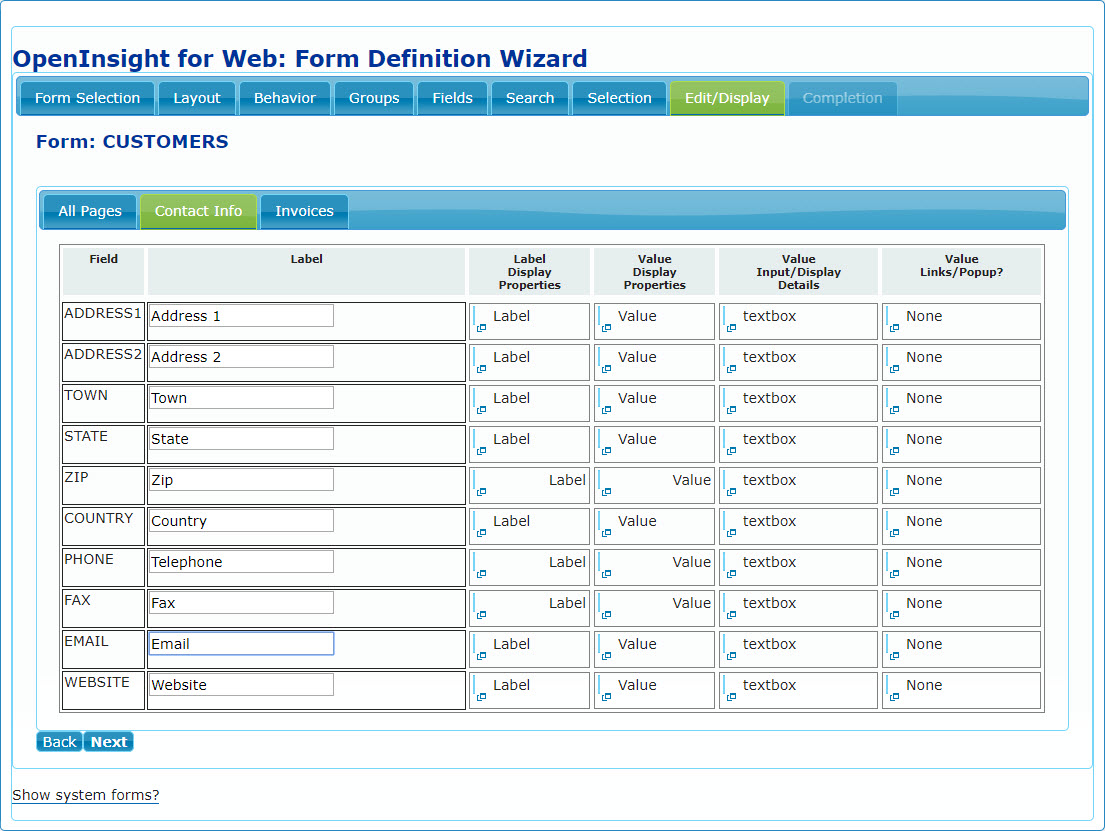This screenshot has height=831, width=1105.
Task: Switch to the Invoices sub-tab
Action: 304,211
